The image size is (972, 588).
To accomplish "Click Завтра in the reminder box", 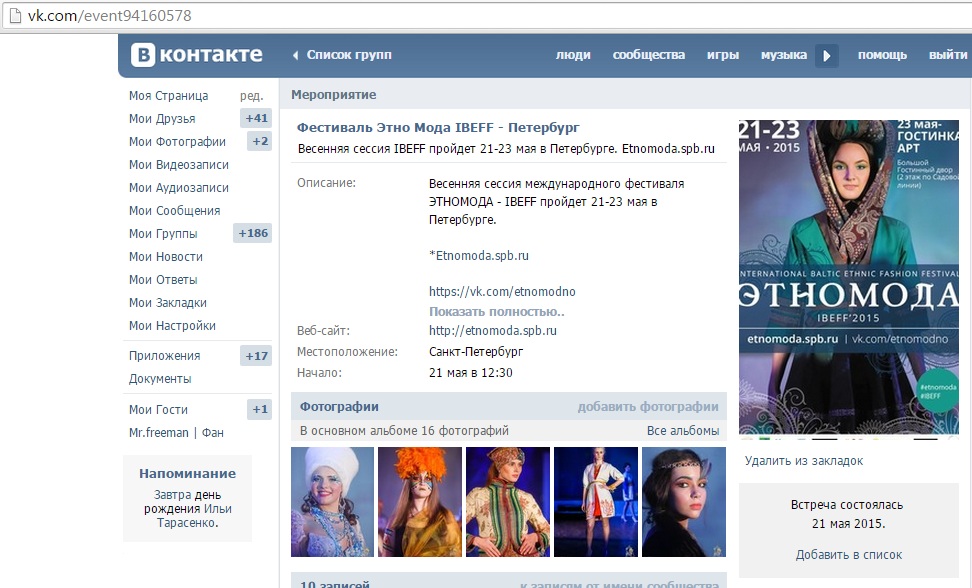I will click(172, 494).
